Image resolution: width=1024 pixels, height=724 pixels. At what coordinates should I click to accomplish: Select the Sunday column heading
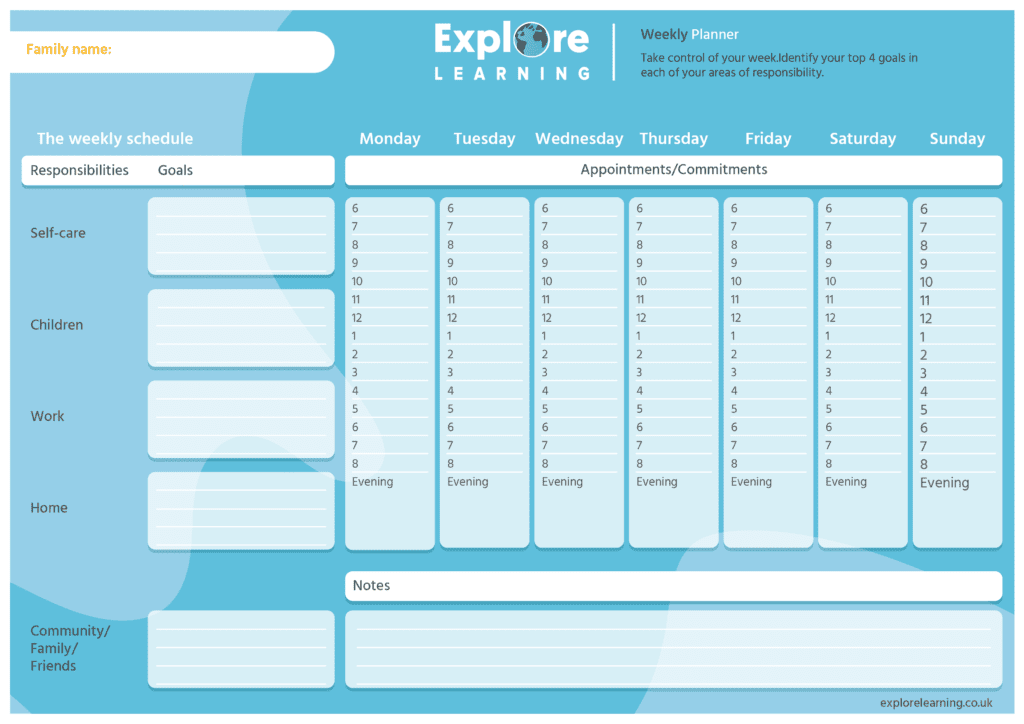coord(957,138)
